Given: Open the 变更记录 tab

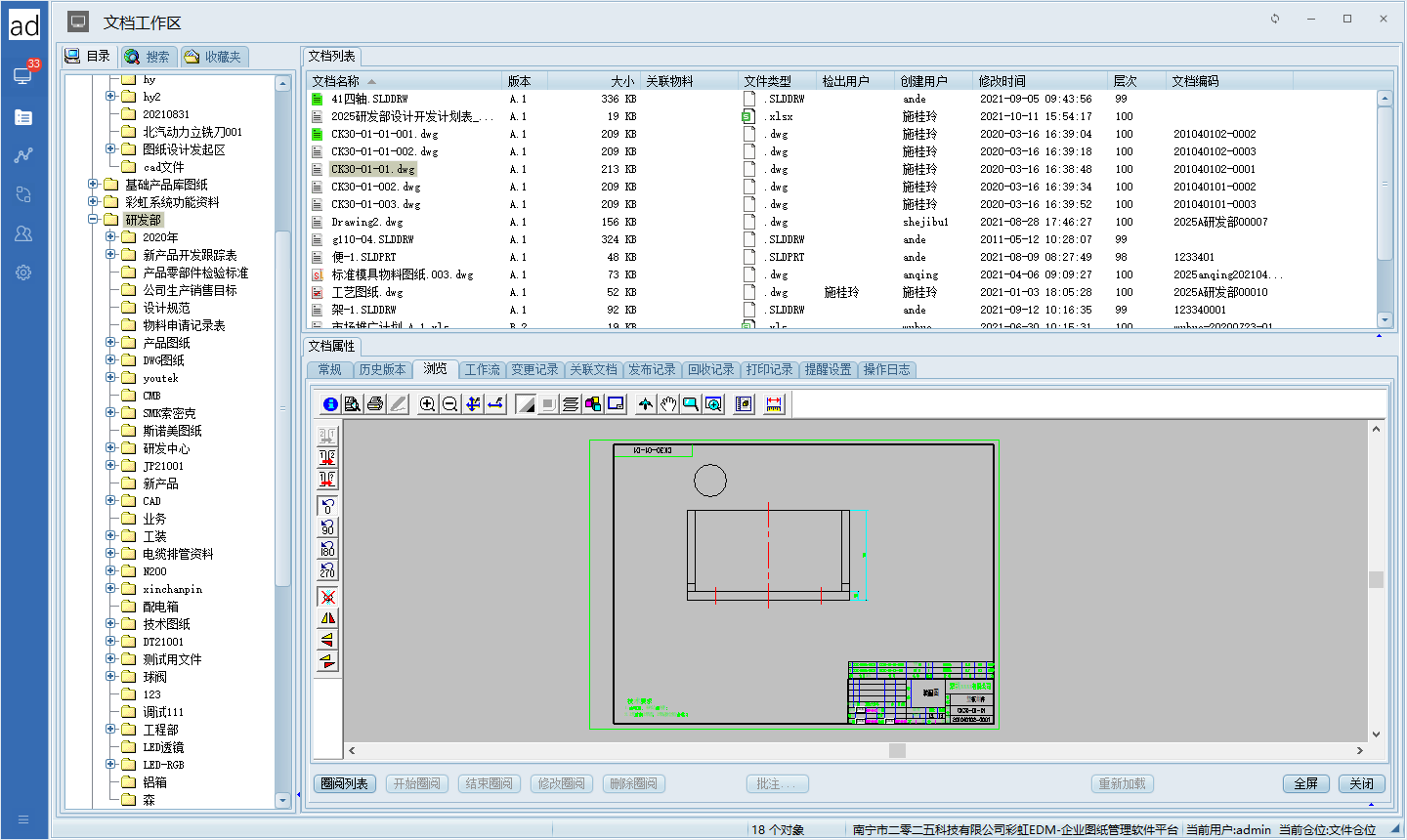Looking at the screenshot, I should [534, 369].
